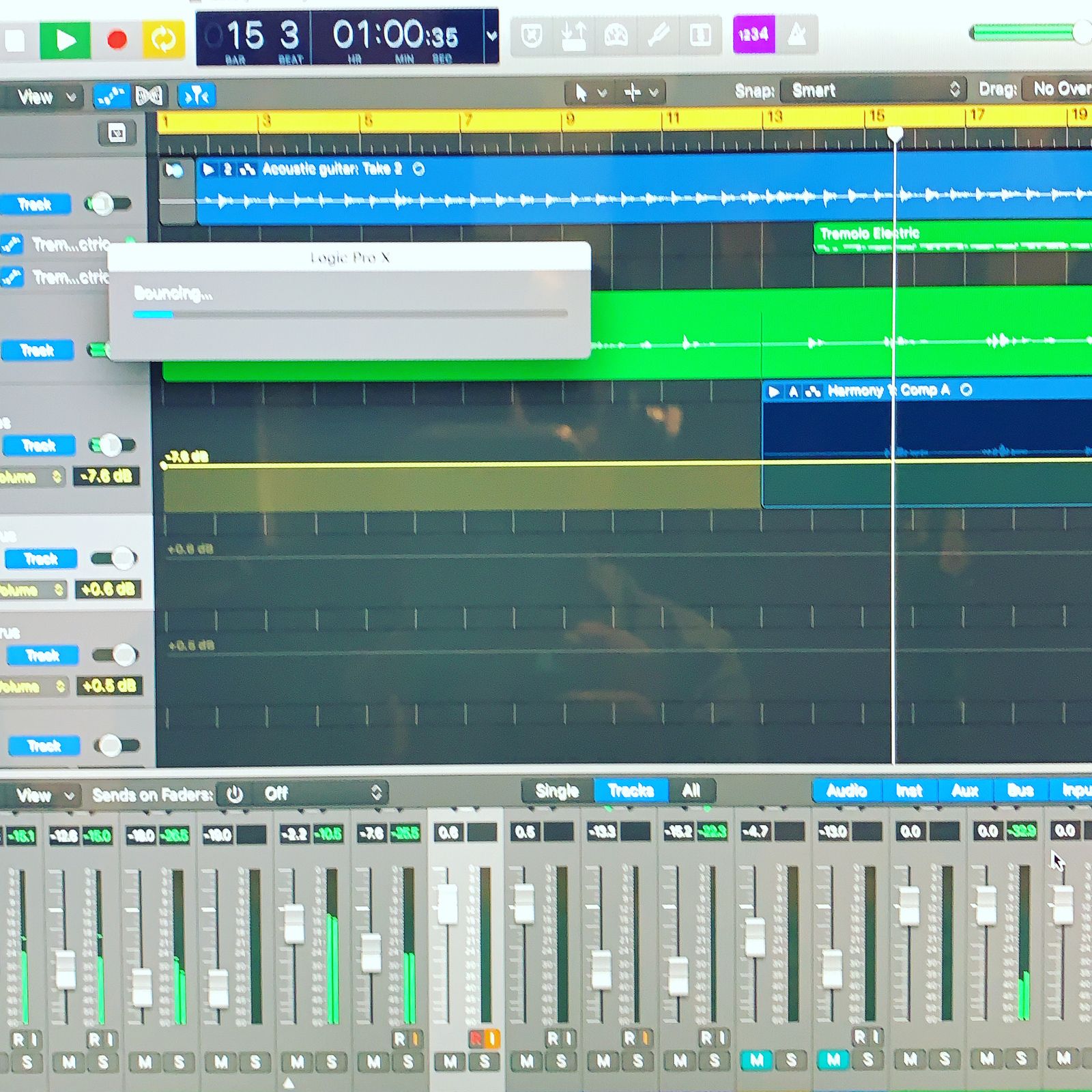This screenshot has width=1092, height=1092.
Task: Toggle the Sends on Faders power button
Action: pos(235,794)
